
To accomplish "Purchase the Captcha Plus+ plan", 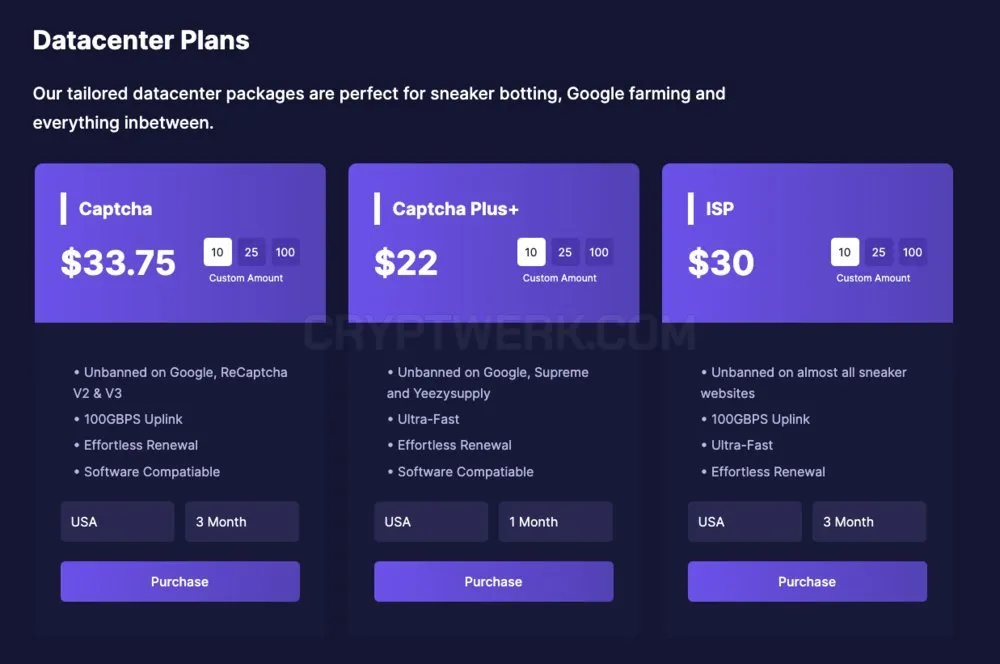I will [x=494, y=582].
